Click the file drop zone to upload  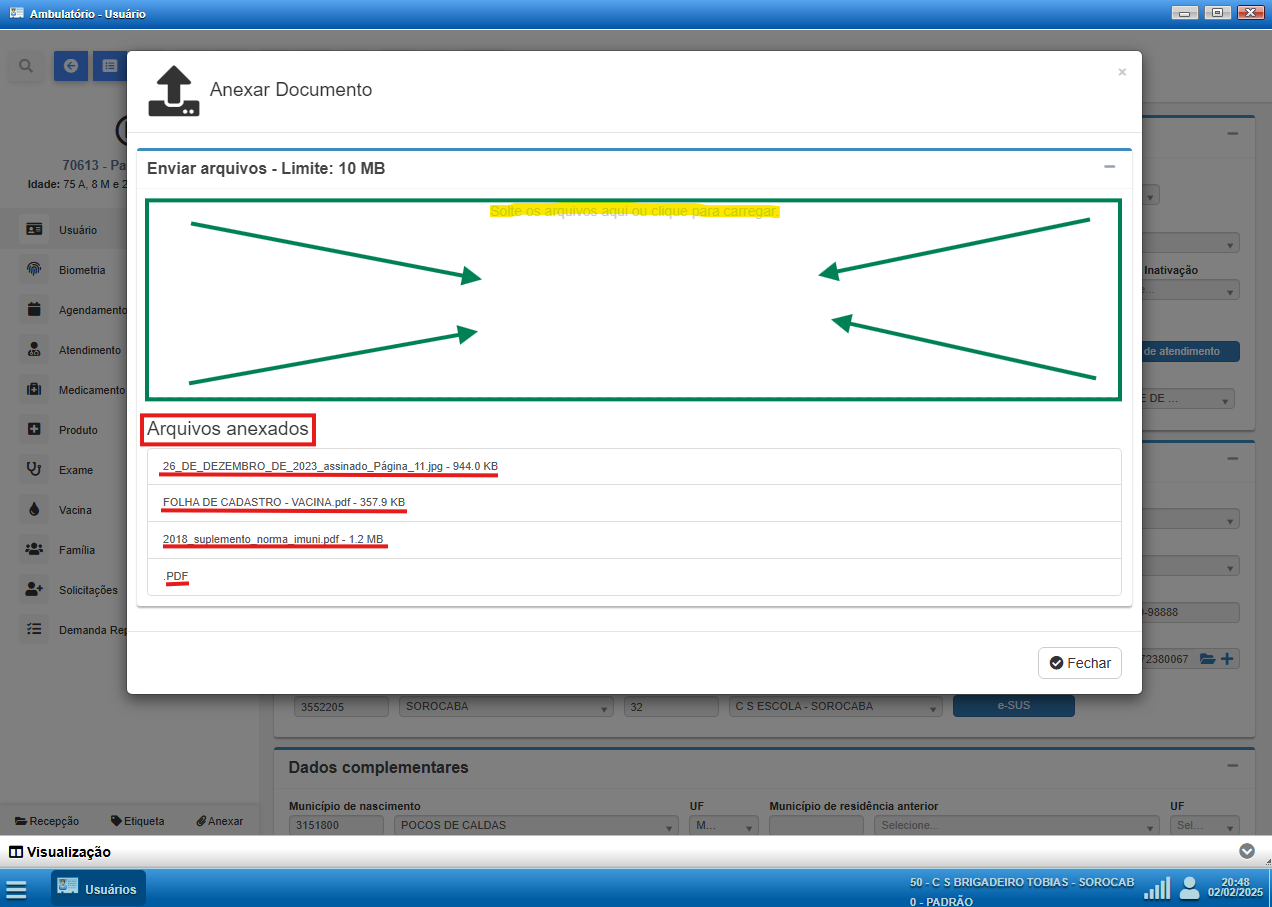[633, 300]
